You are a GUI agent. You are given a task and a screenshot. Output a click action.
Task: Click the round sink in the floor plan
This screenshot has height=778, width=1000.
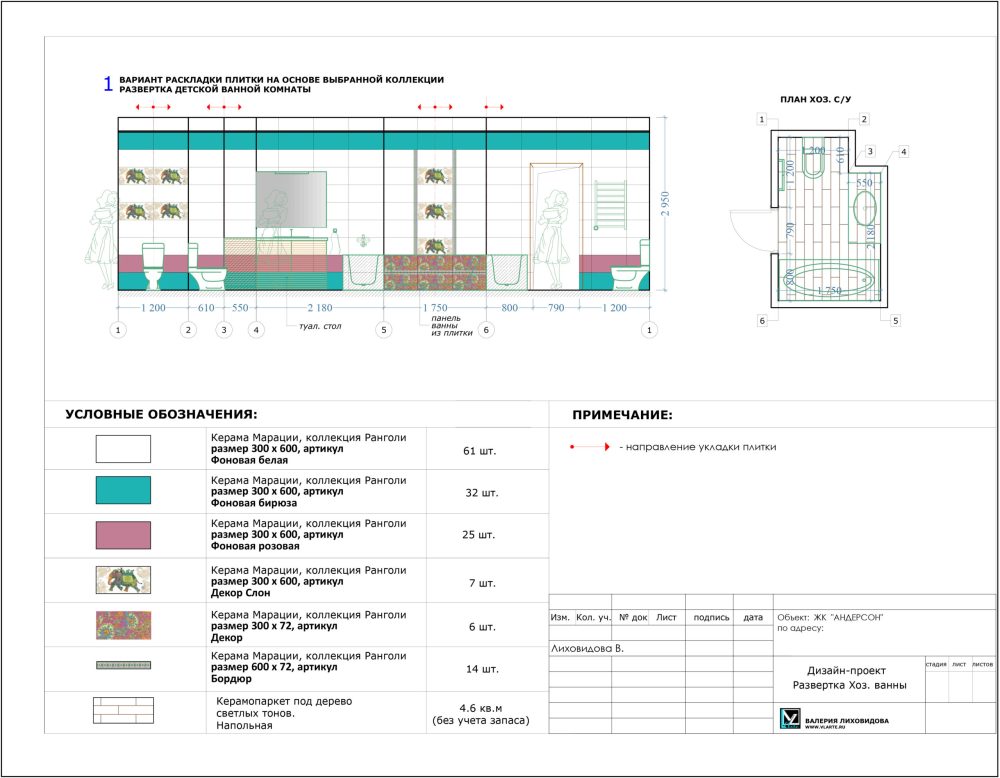click(865, 212)
